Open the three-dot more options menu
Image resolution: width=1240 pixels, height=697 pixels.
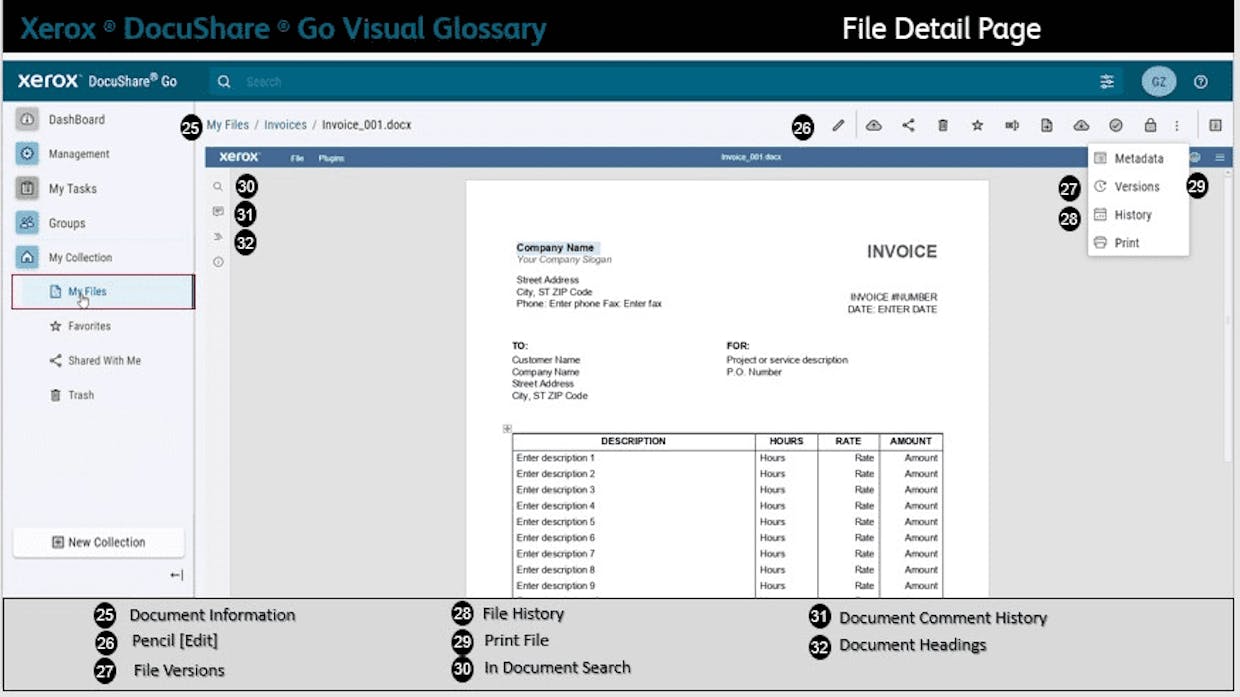point(1177,126)
